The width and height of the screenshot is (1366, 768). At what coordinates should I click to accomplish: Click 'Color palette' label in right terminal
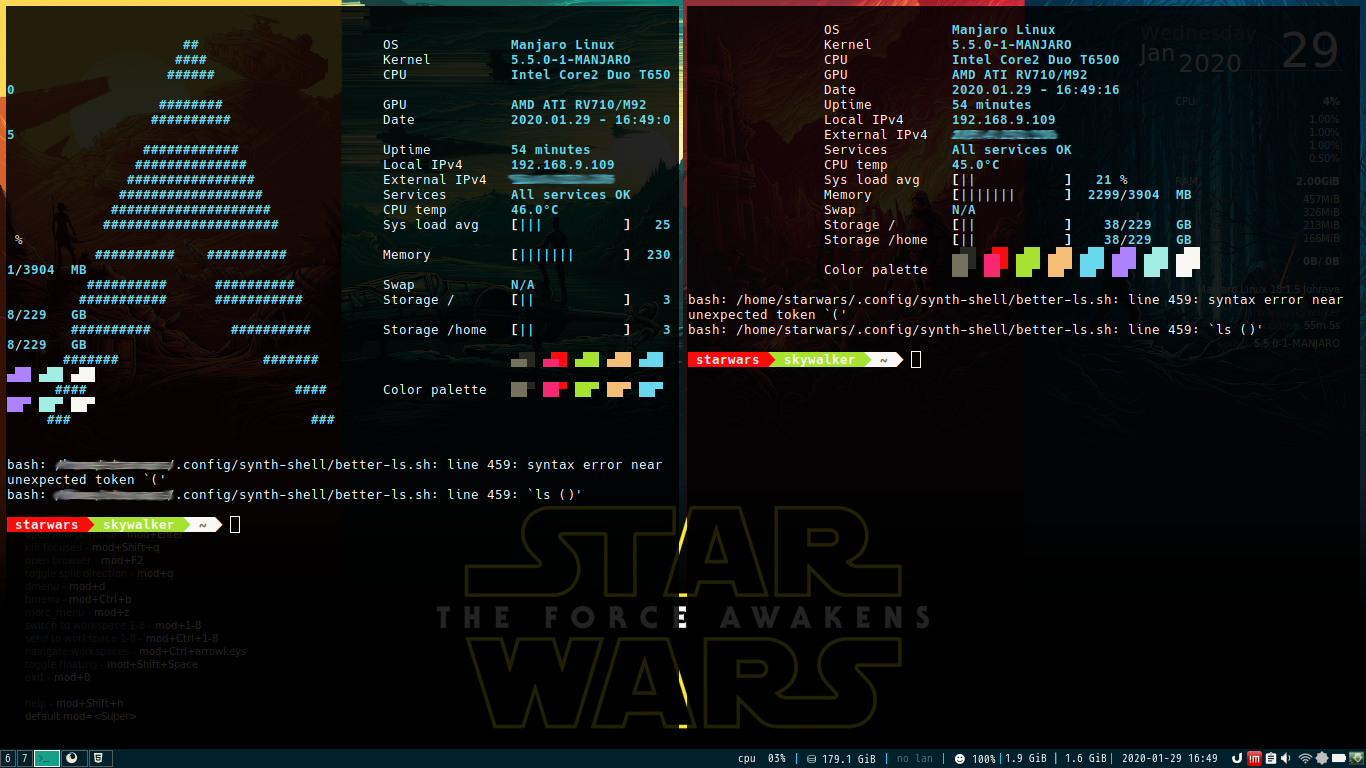[x=876, y=270]
